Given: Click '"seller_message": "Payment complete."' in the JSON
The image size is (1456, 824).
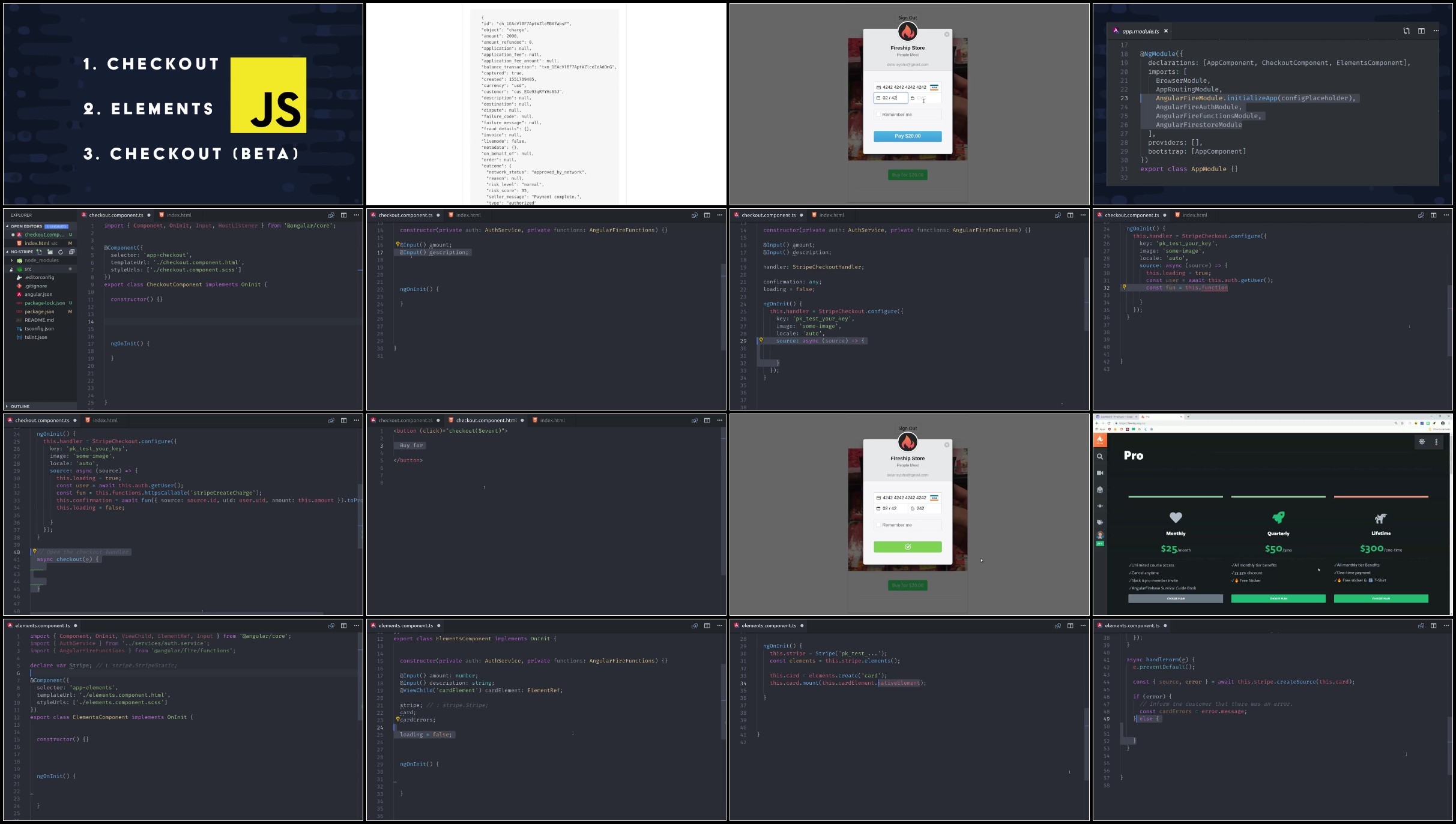Looking at the screenshot, I should click(x=534, y=197).
